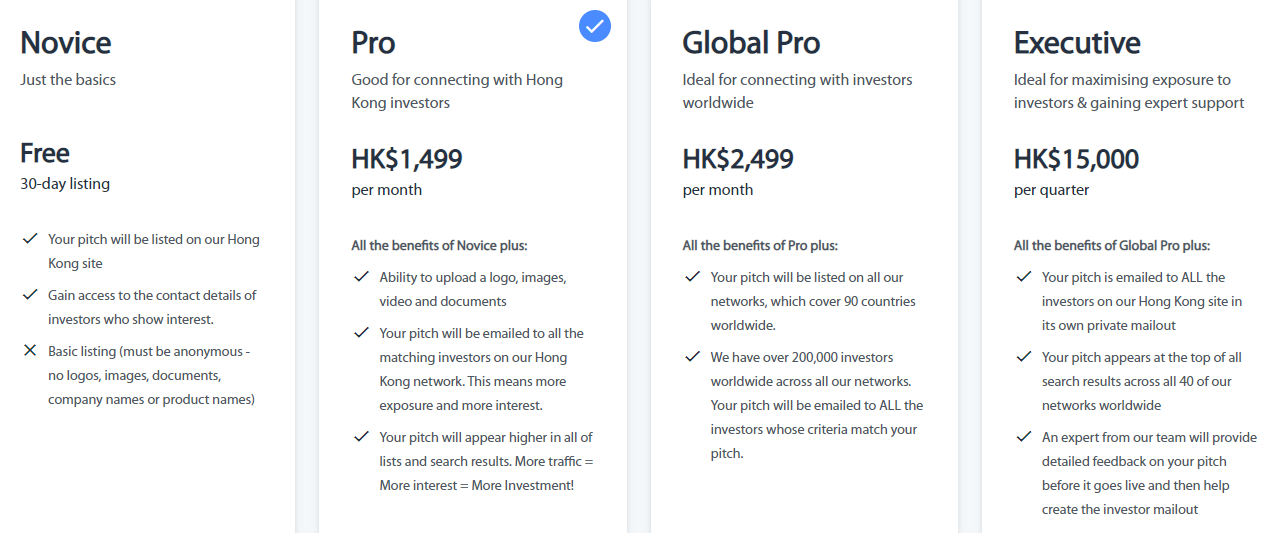This screenshot has width=1265, height=533.
Task: Choose the Executive plan heading
Action: click(x=1077, y=43)
